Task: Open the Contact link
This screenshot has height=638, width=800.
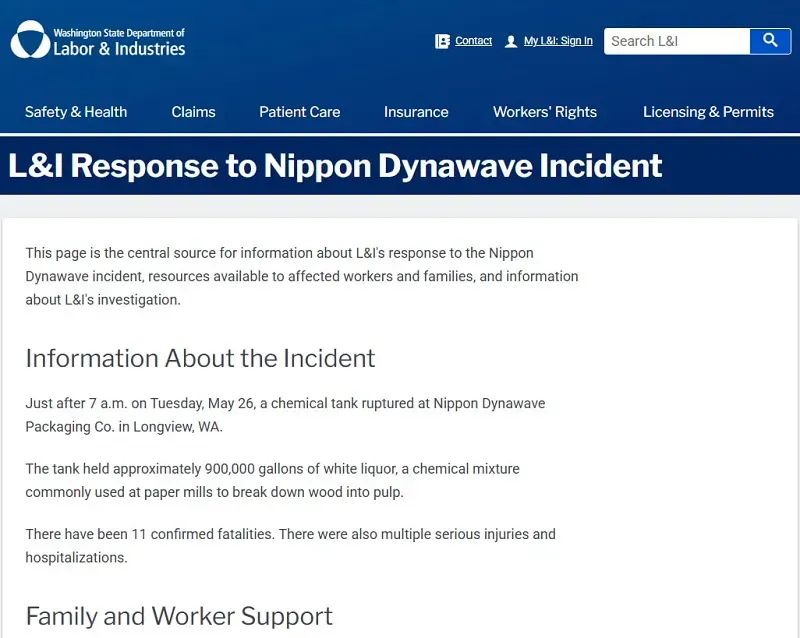Action: (473, 41)
